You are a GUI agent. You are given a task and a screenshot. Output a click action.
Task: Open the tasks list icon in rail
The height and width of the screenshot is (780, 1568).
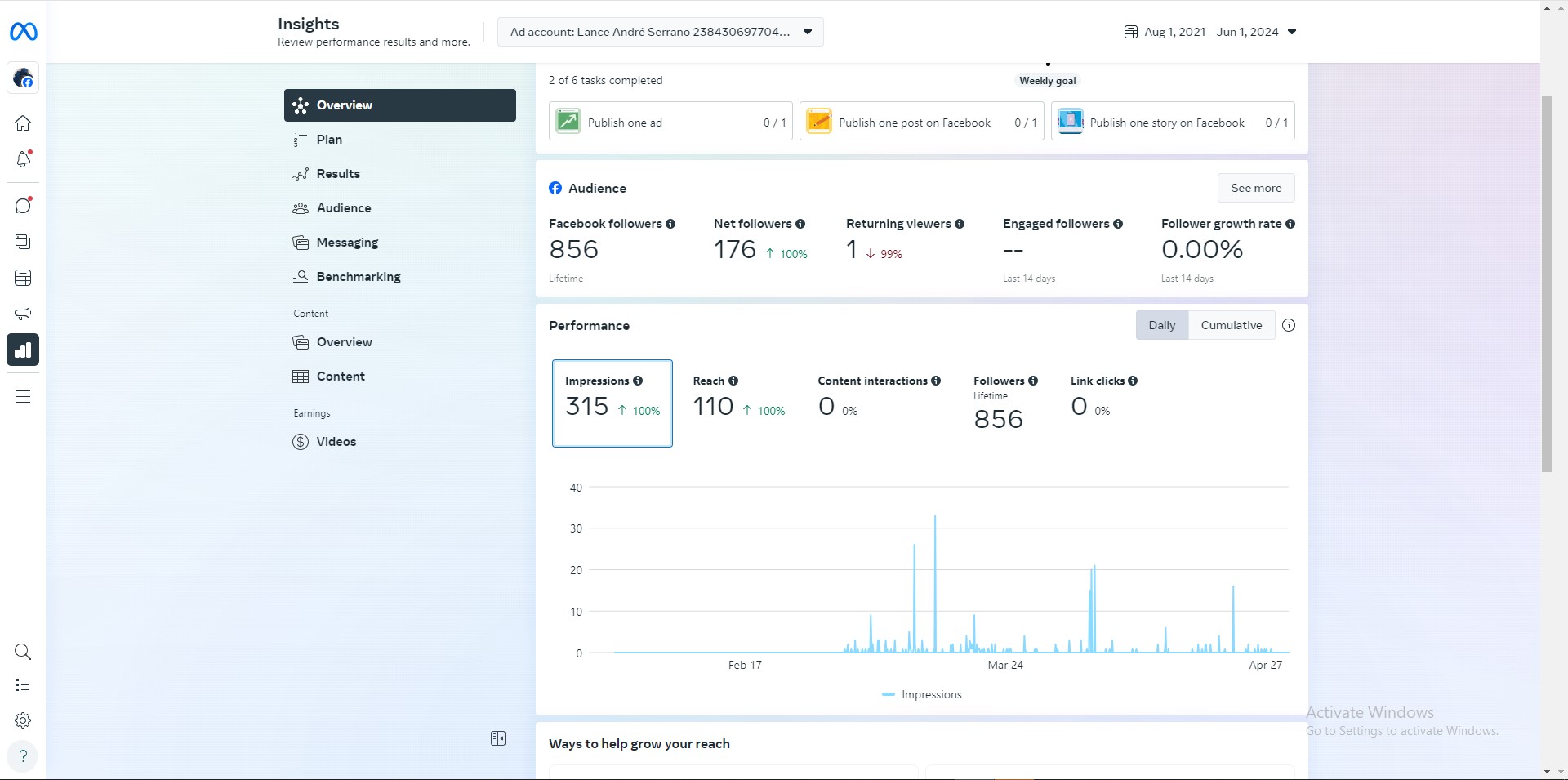point(23,685)
